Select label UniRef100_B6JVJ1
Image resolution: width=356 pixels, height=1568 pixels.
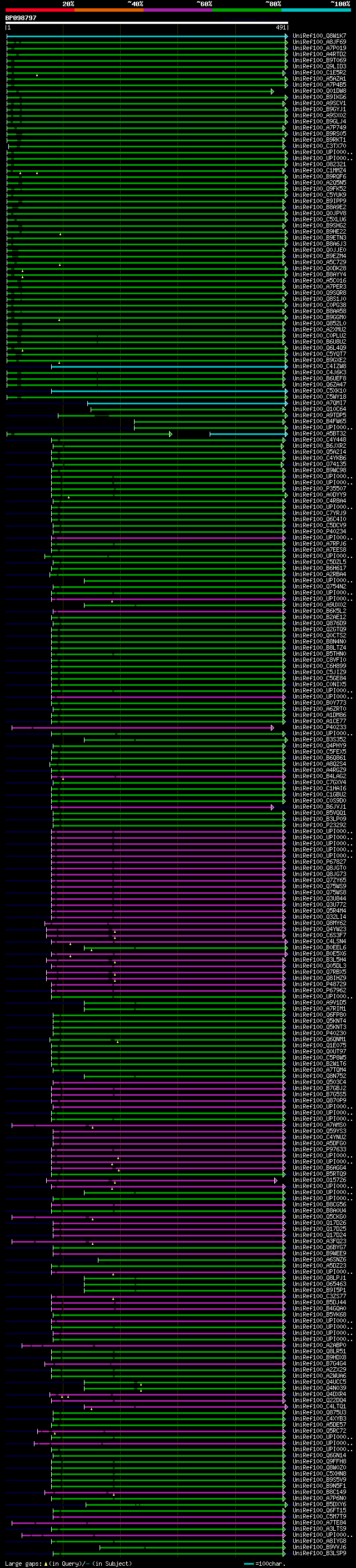tap(319, 807)
